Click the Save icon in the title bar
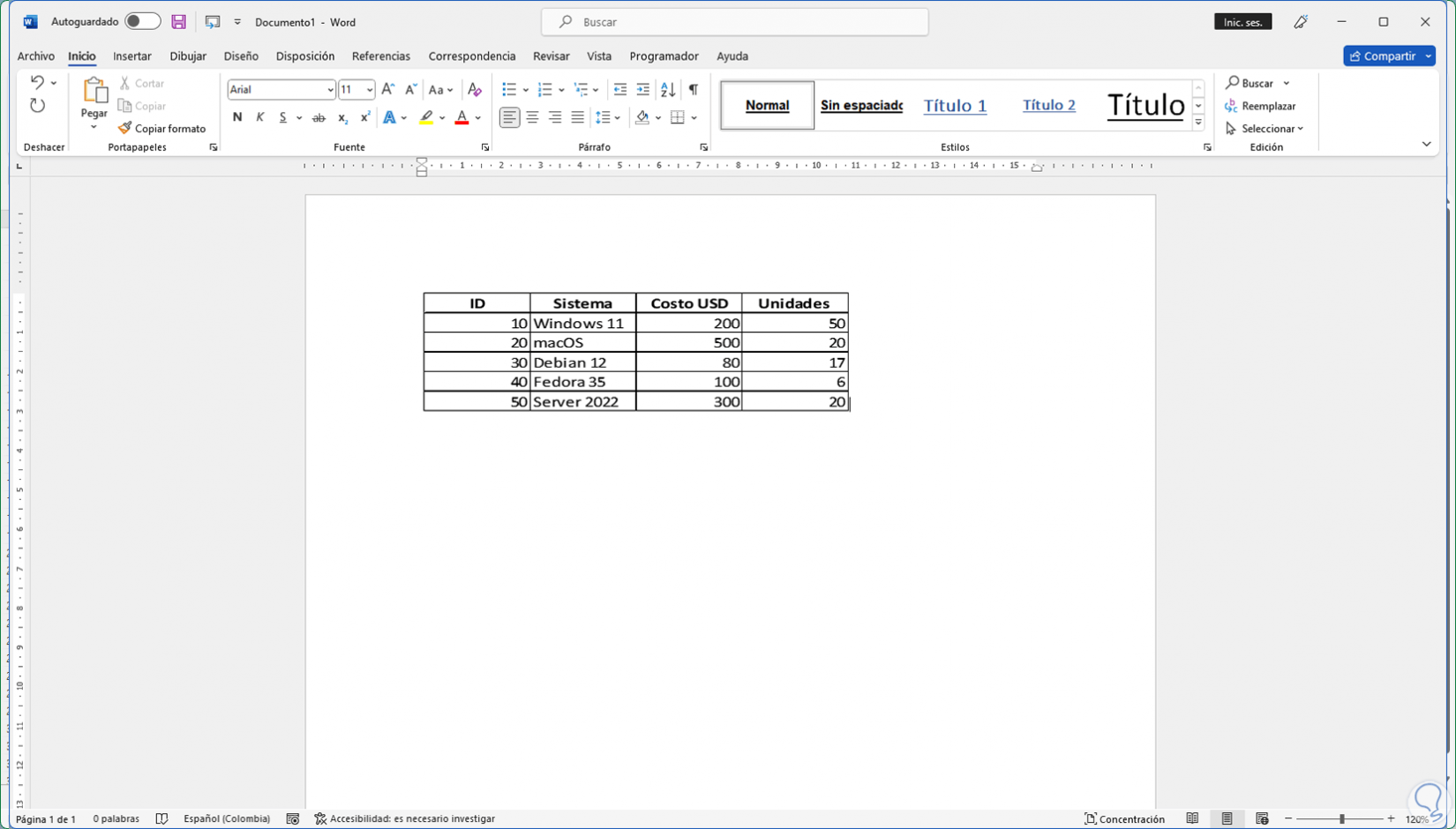 click(178, 22)
